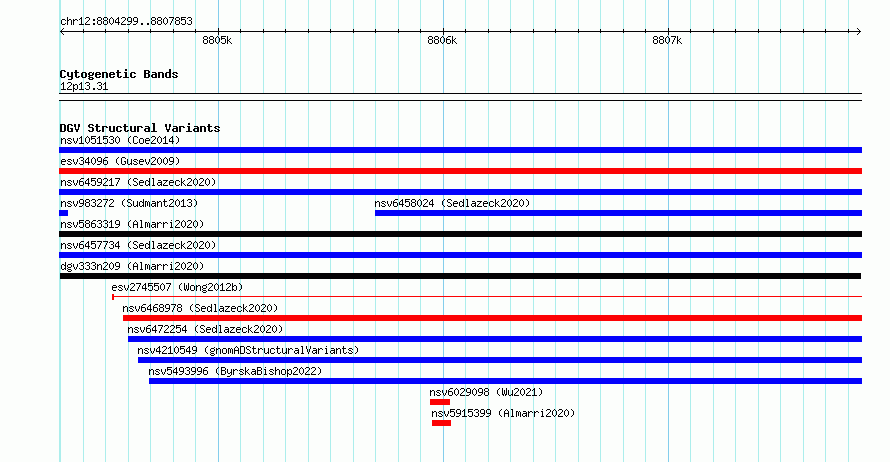
Task: Select the blue nsv4210549 variant bar
Action: coord(499,360)
